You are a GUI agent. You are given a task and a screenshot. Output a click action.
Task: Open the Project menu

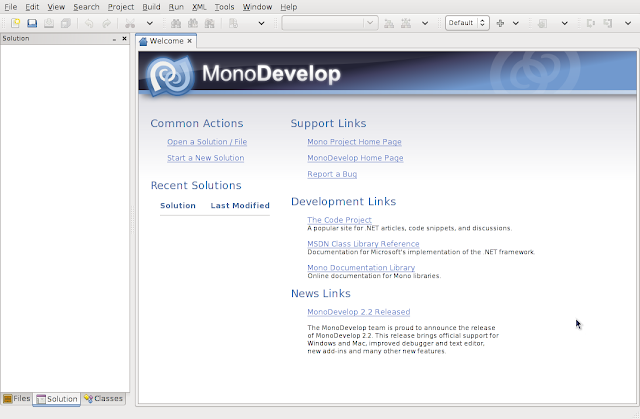121,7
